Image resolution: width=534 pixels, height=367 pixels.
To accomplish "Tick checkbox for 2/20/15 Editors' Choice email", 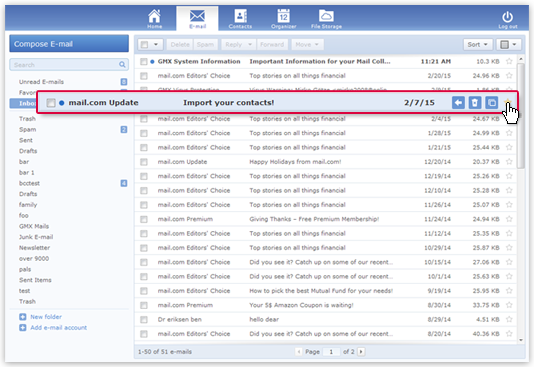I will (144, 76).
